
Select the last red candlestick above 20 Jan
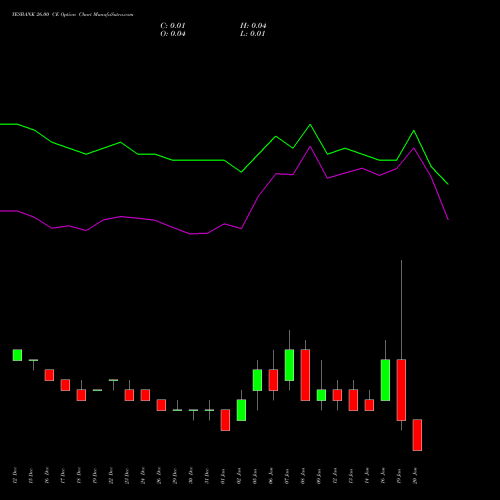tap(417, 435)
